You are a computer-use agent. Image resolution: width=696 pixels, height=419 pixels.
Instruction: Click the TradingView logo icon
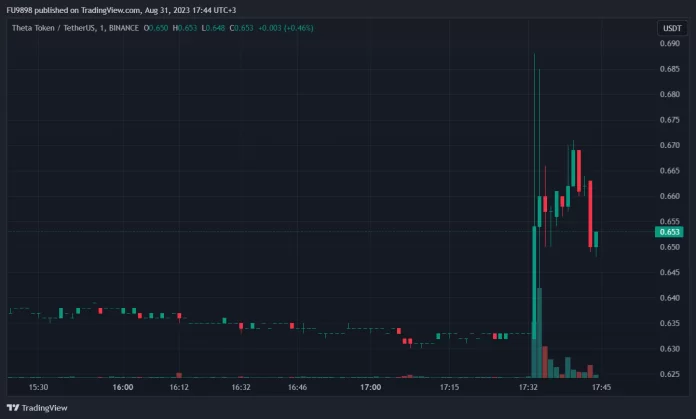(x=13, y=408)
